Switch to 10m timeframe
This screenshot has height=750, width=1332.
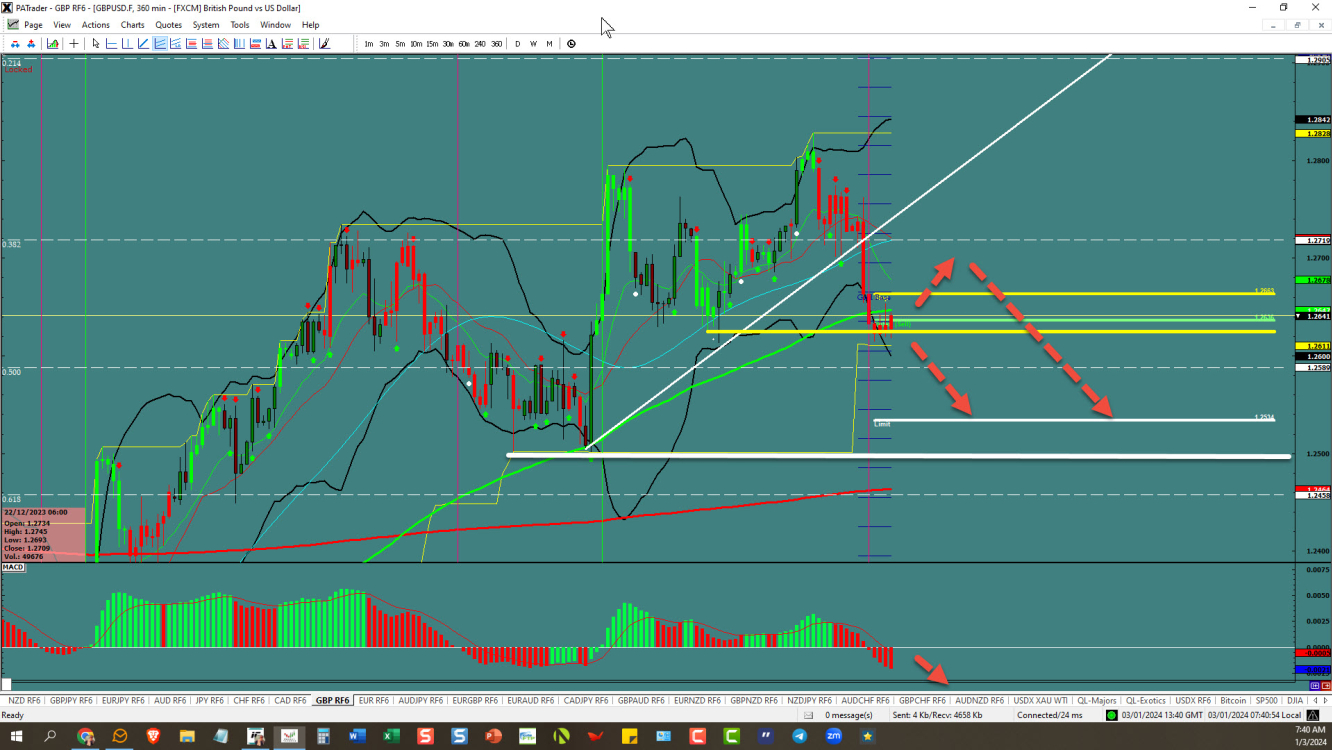416,43
